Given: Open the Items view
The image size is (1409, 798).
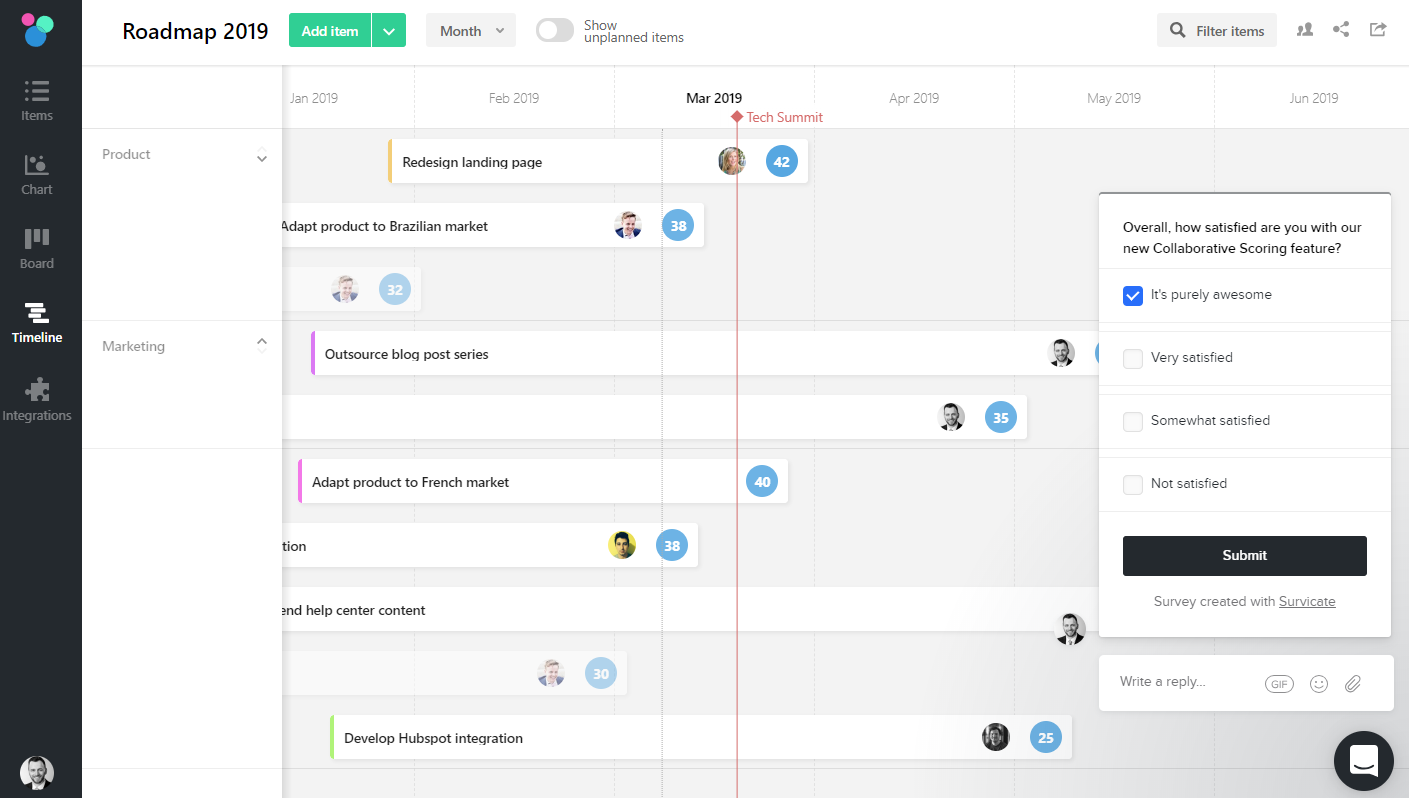Looking at the screenshot, I should pos(36,98).
